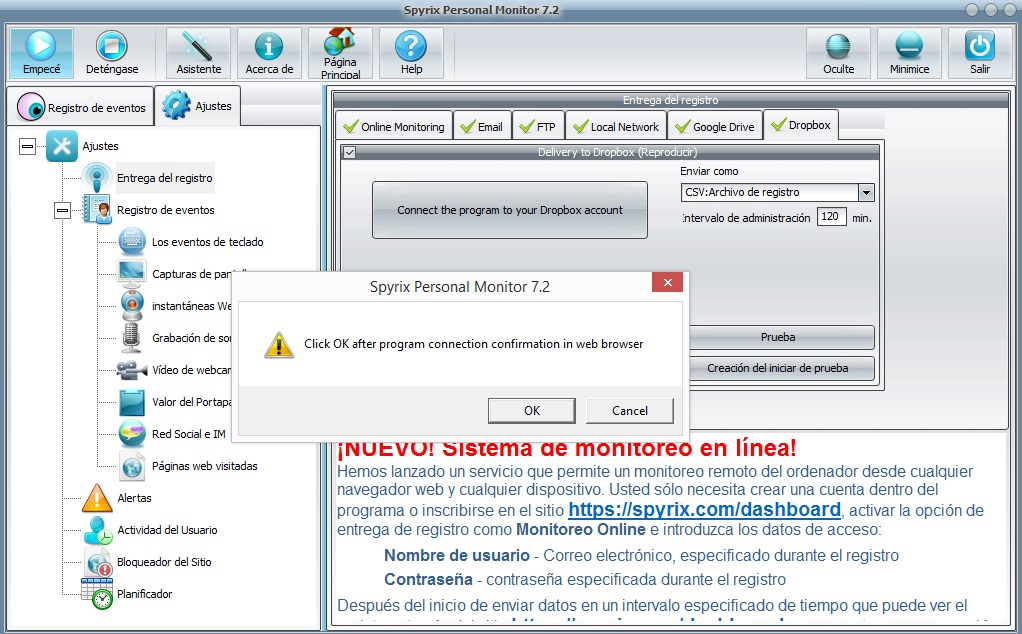
Task: Click the Minimice toolbar button
Action: tap(909, 53)
